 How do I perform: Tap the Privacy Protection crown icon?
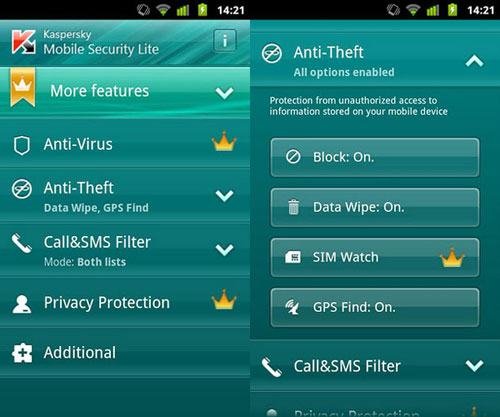(224, 299)
